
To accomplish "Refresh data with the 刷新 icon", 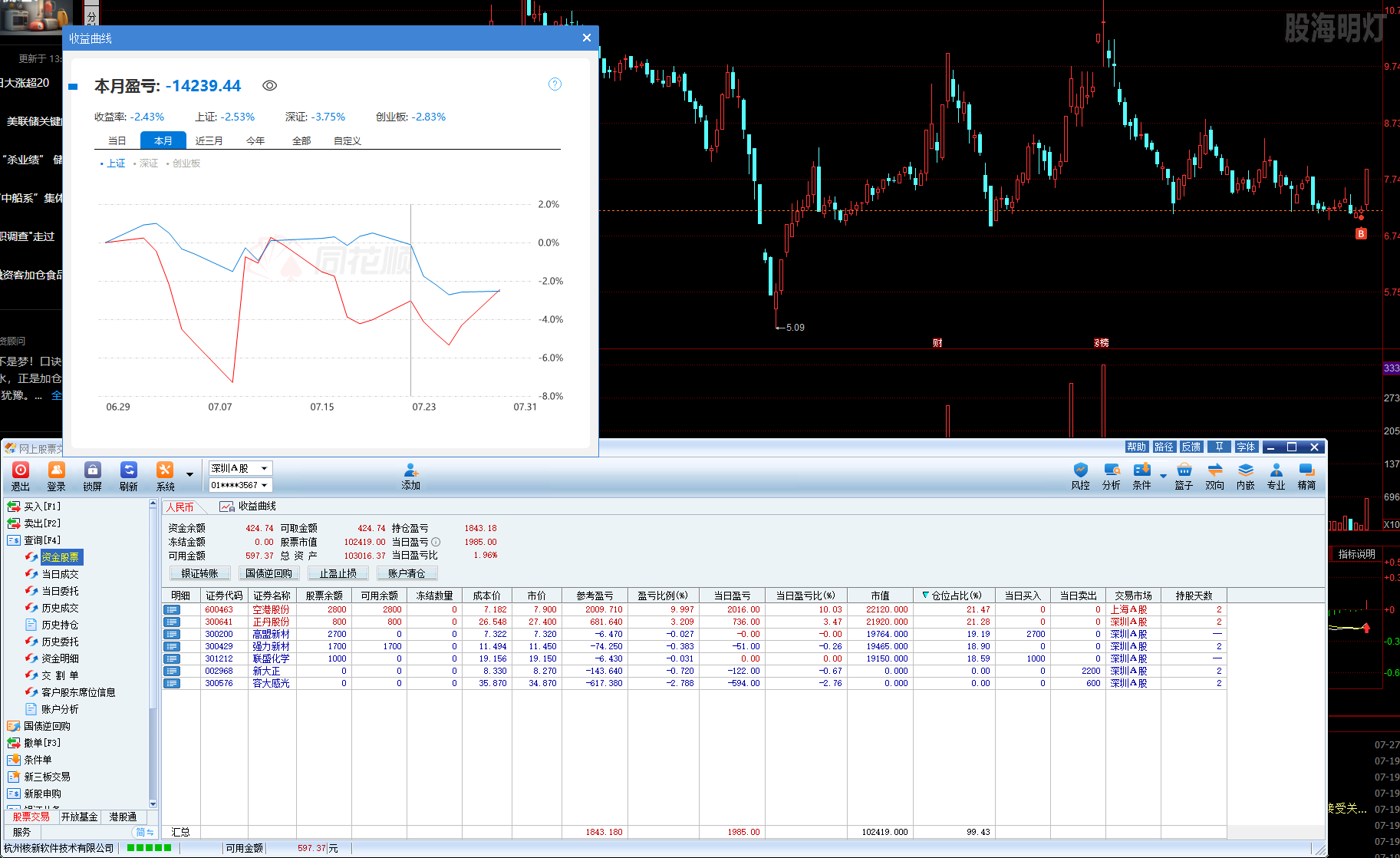I will [x=129, y=477].
